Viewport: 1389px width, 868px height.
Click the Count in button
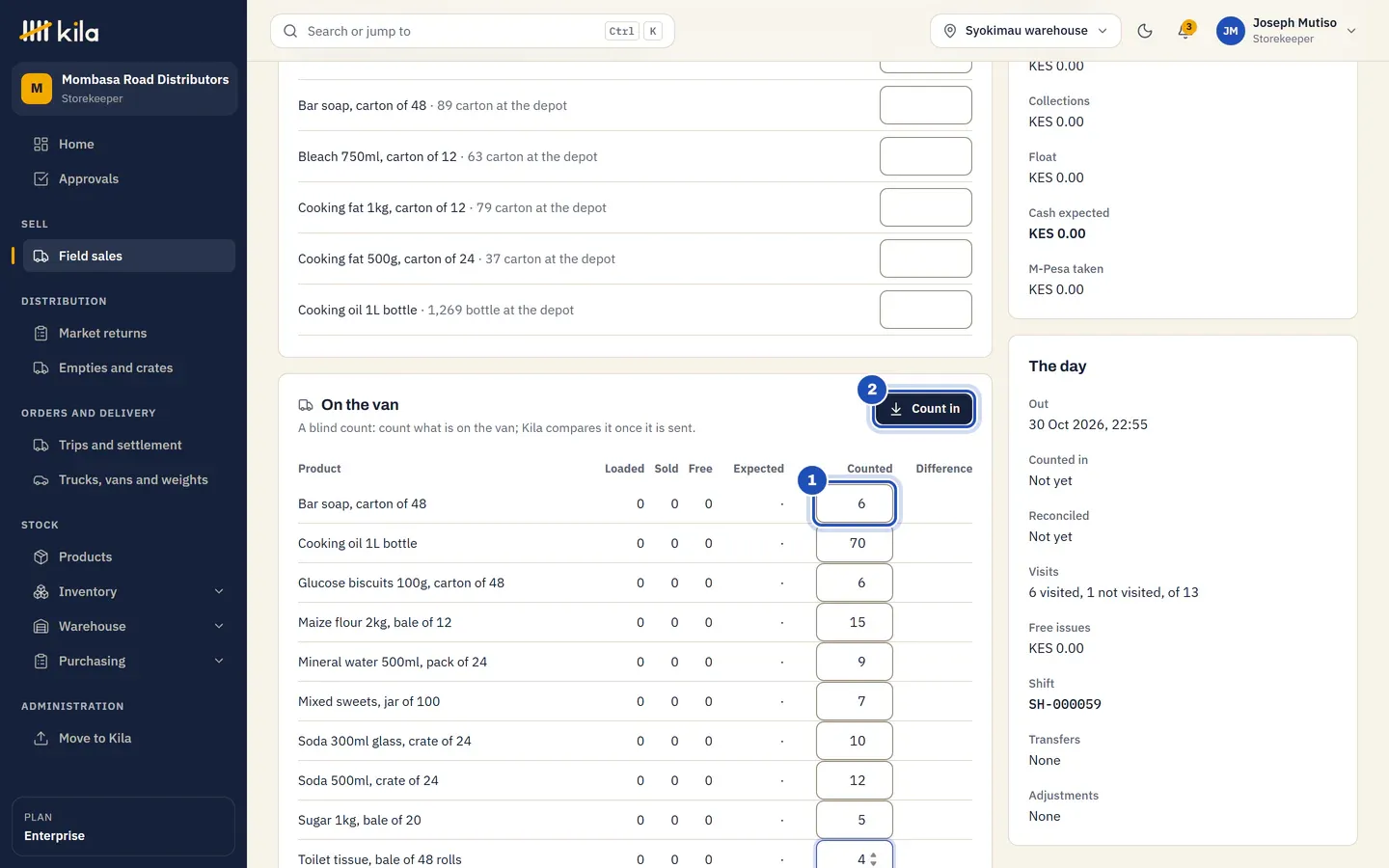point(924,409)
